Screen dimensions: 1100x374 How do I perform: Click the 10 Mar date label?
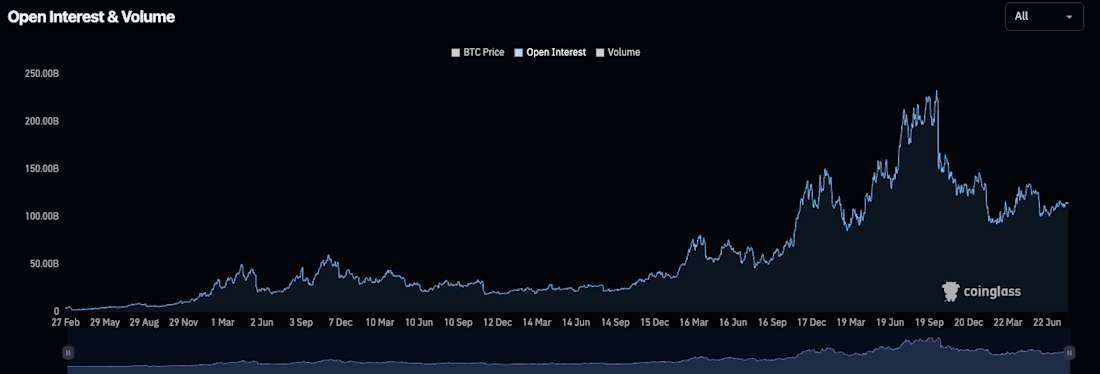tap(380, 323)
